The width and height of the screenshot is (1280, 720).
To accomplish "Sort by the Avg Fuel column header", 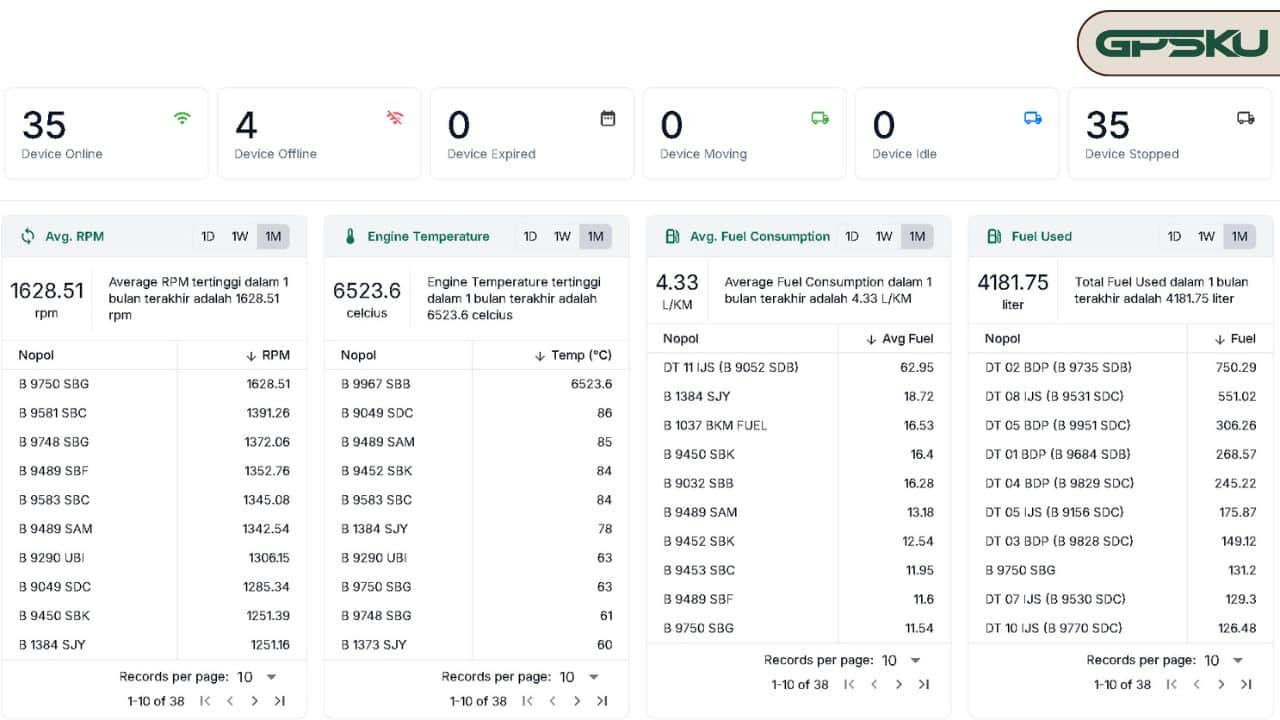I will click(x=899, y=339).
